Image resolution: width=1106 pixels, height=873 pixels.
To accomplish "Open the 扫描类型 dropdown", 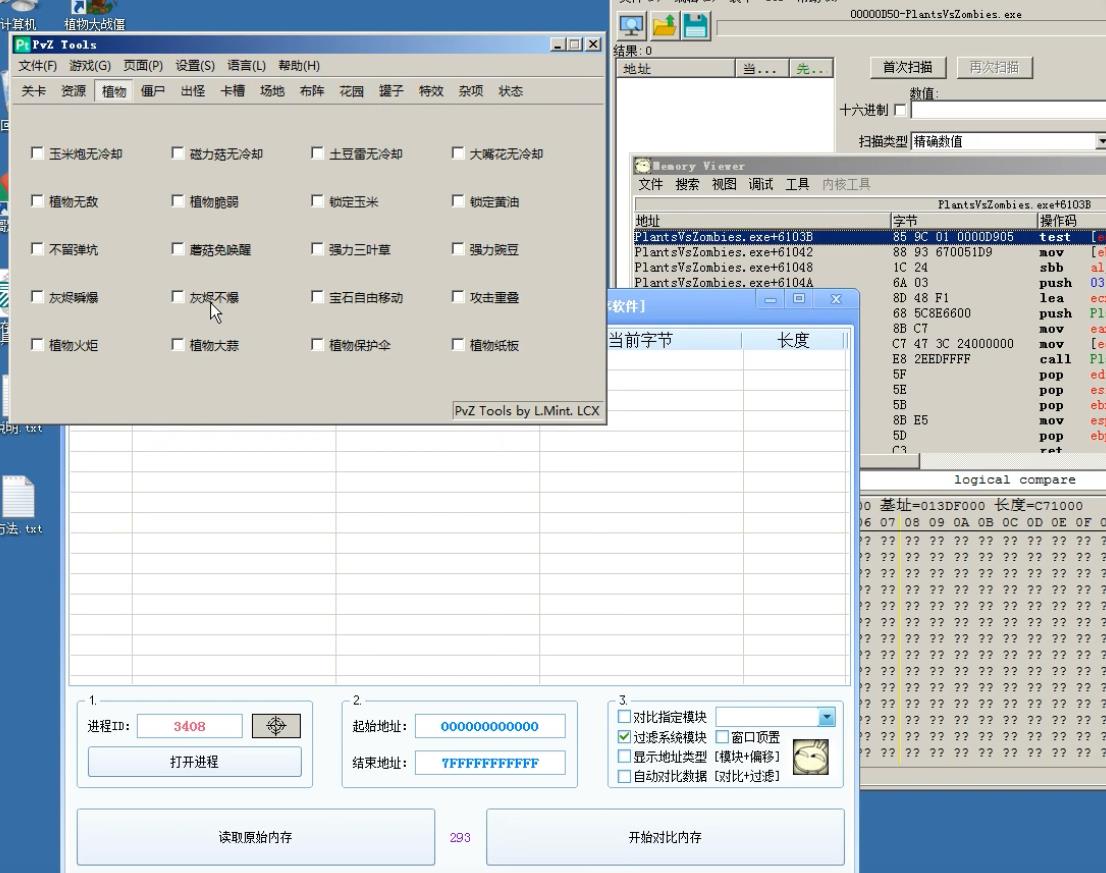I will click(x=1100, y=141).
